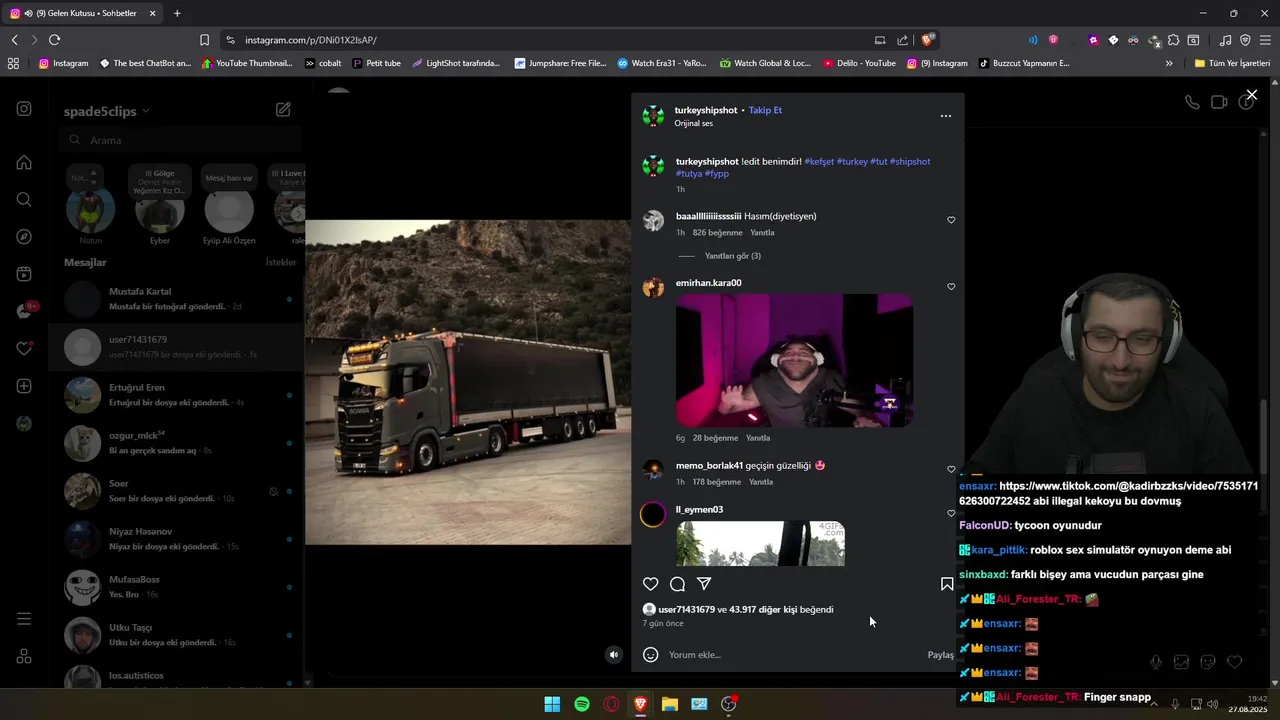
Task: Save the post with bookmark icon
Action: coord(947,584)
